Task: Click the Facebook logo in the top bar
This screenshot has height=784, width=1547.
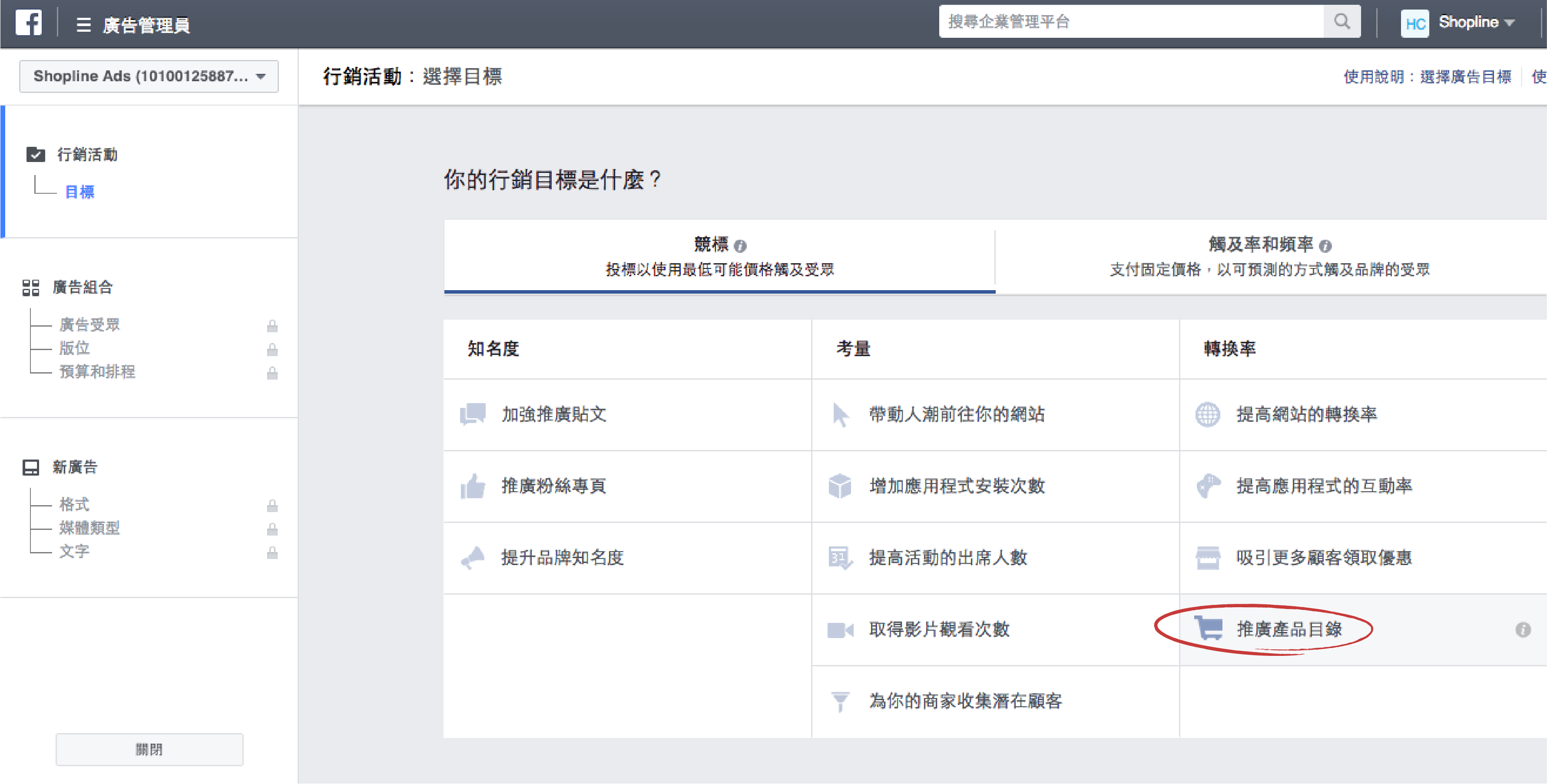Action: [29, 23]
